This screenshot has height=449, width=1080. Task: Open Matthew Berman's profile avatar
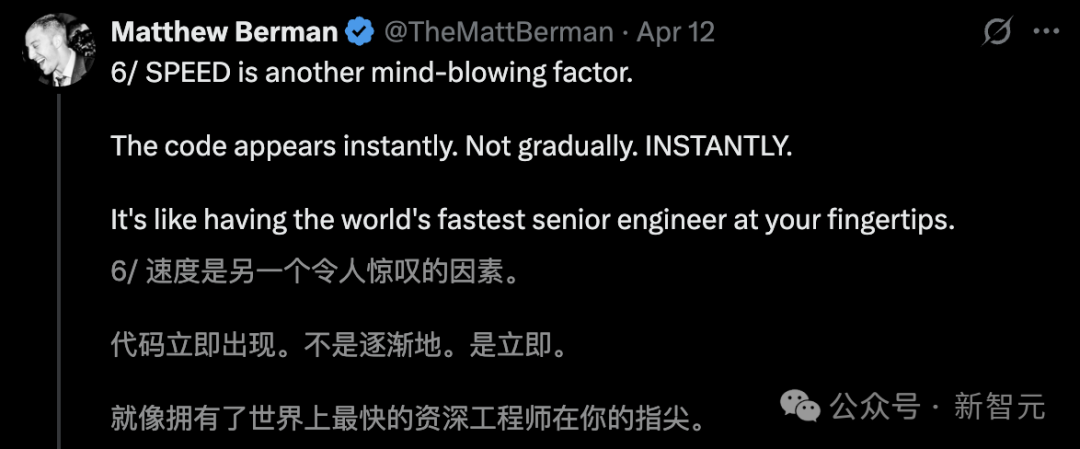coord(59,49)
